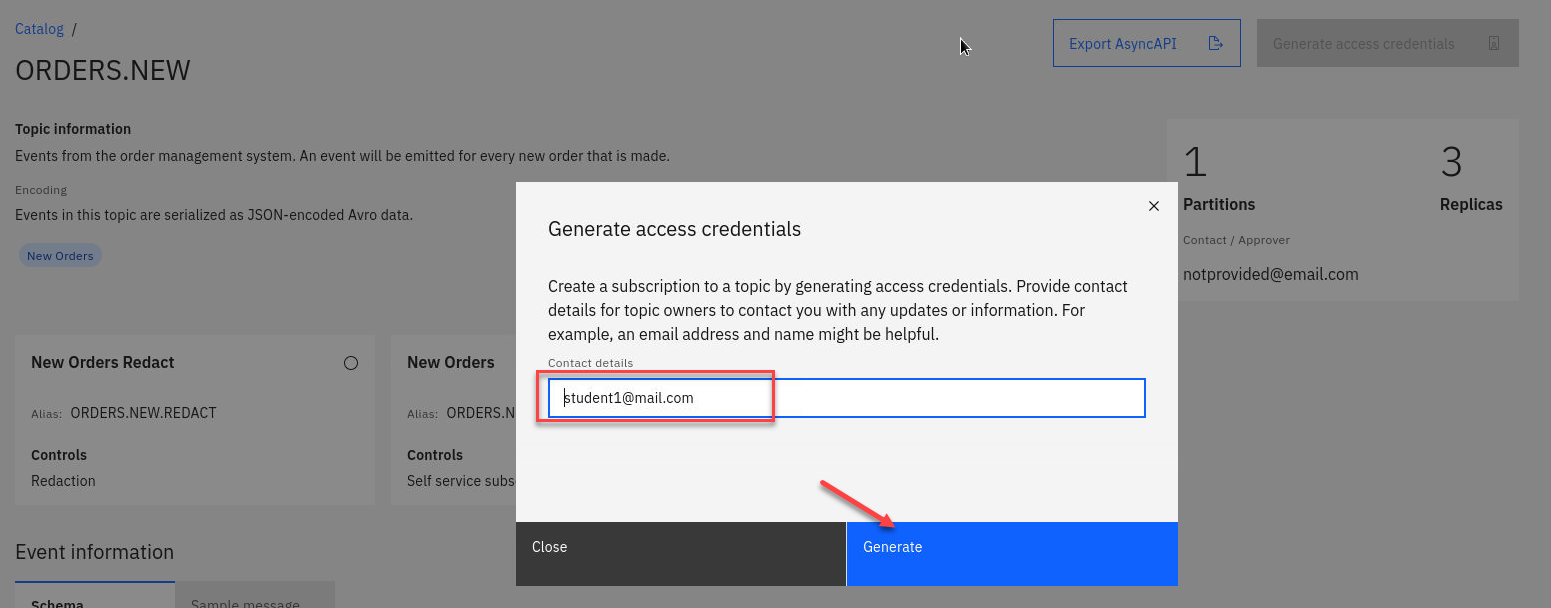Click the Event information section heading
The image size is (1551, 608).
(95, 552)
